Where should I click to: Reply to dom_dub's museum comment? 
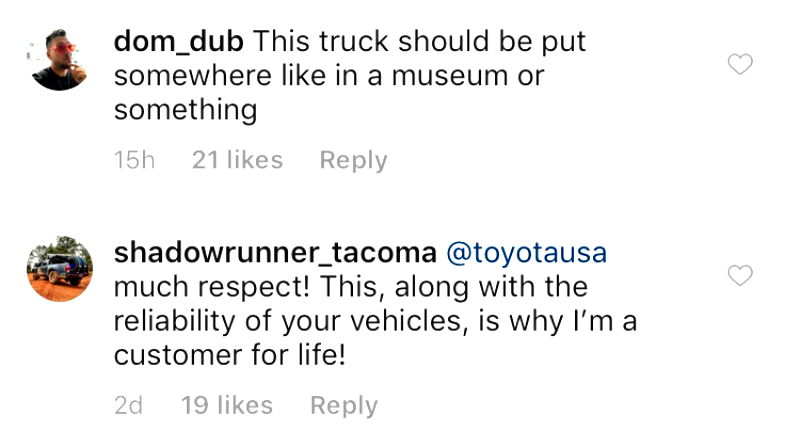click(x=352, y=160)
